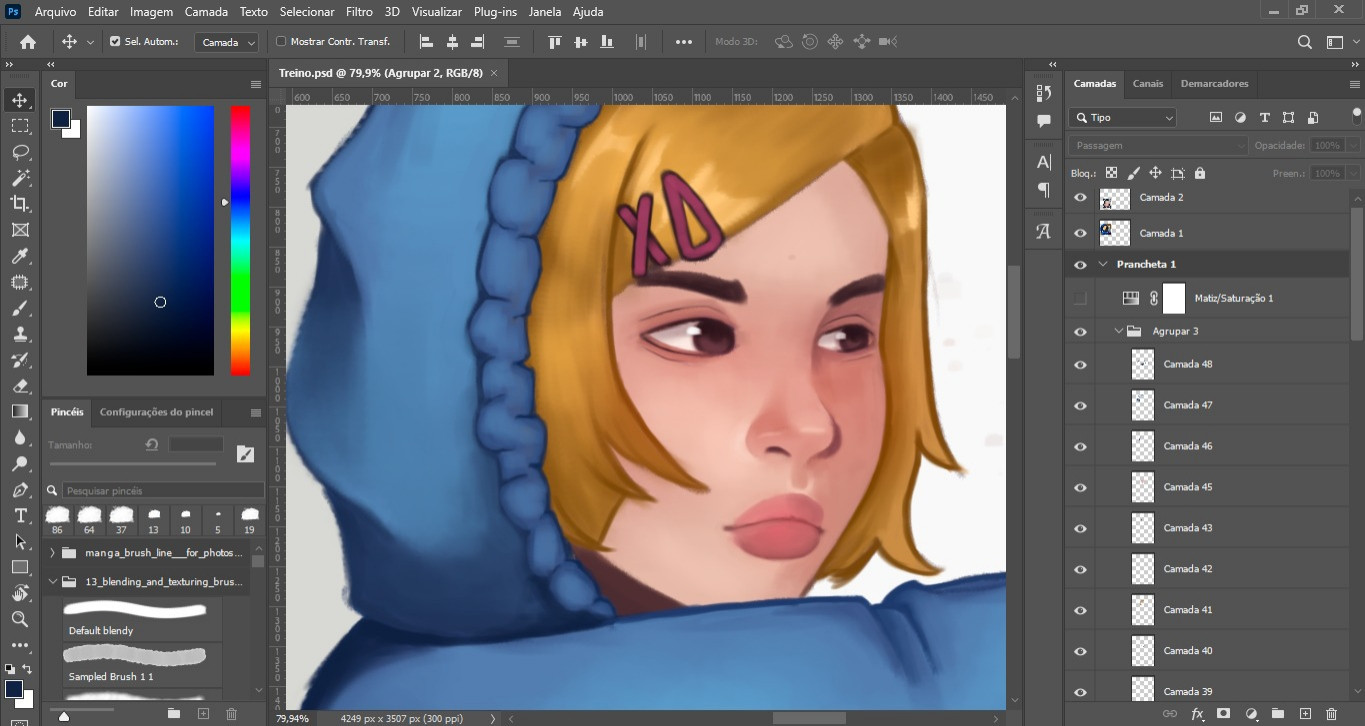
Task: Open more options ellipsis in options bar
Action: click(x=684, y=42)
